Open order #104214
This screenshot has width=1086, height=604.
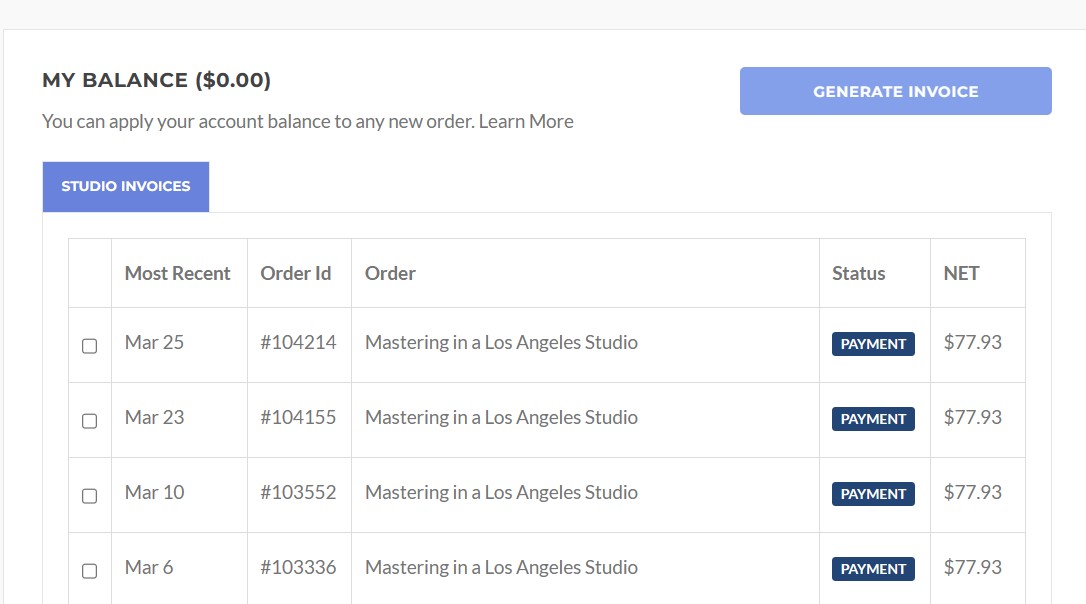click(298, 343)
